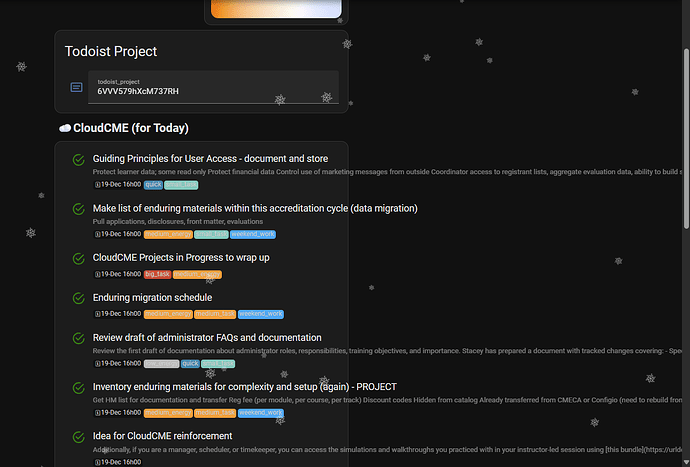Complete Review draft of administrator FAQs task

78,338
